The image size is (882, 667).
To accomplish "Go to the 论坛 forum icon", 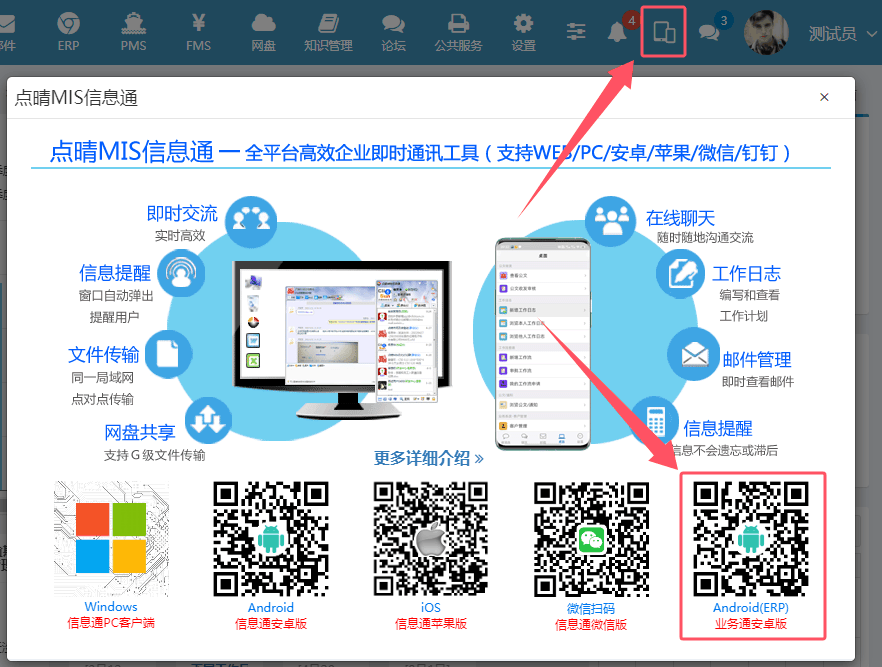I will pyautogui.click(x=394, y=31).
